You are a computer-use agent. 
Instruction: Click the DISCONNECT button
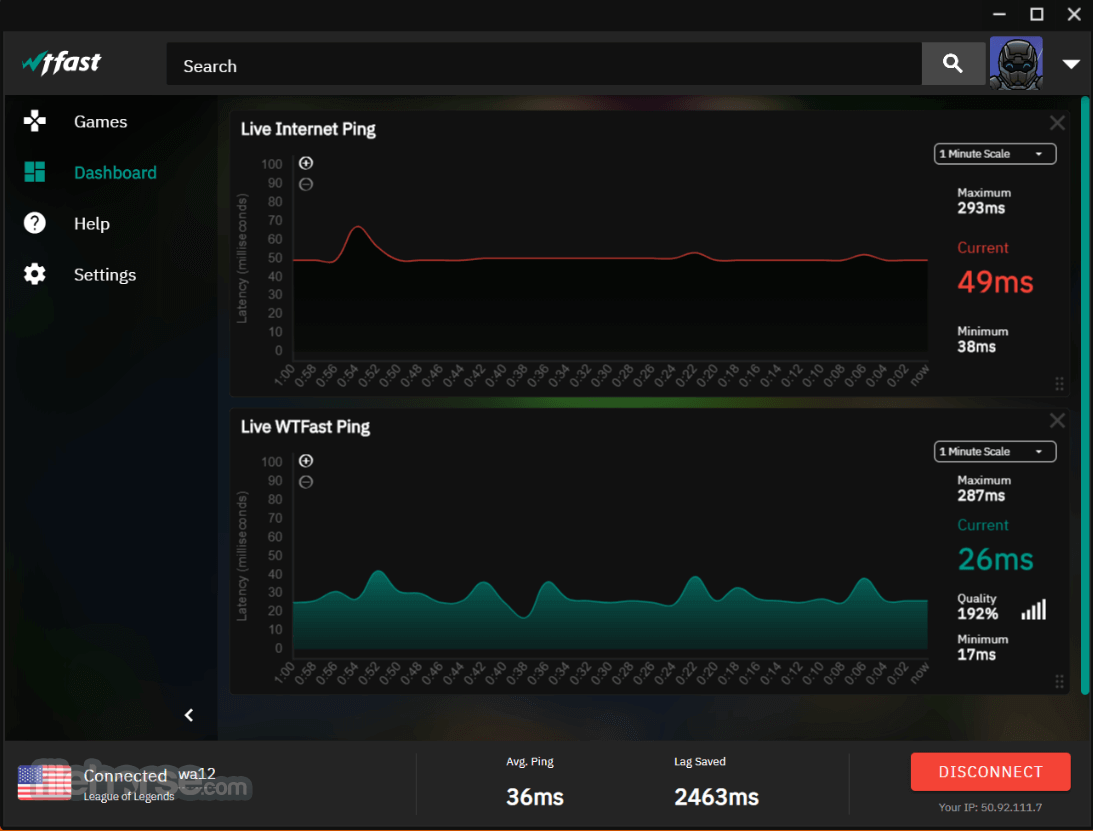[x=990, y=772]
